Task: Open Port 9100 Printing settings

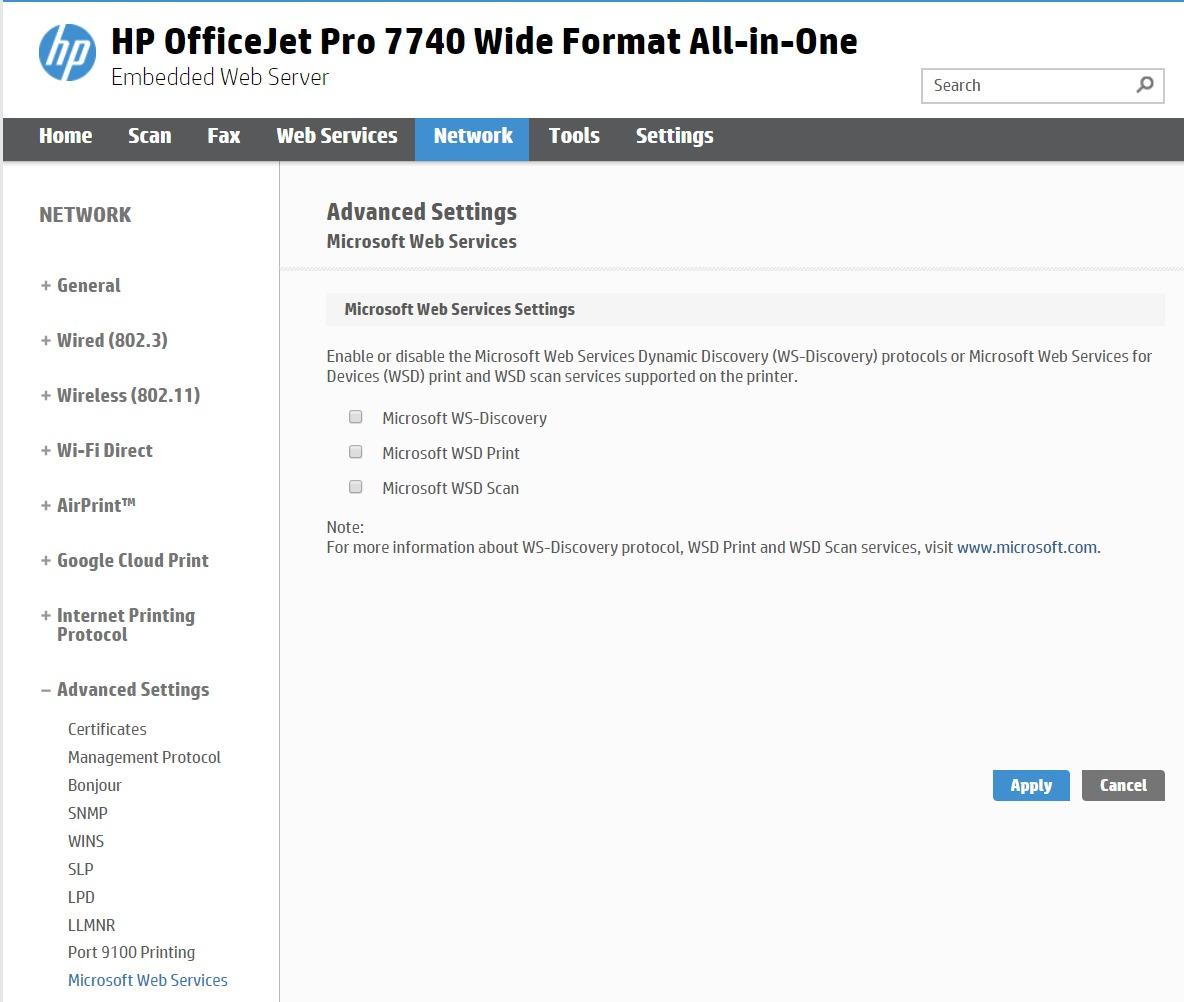Action: [x=131, y=952]
